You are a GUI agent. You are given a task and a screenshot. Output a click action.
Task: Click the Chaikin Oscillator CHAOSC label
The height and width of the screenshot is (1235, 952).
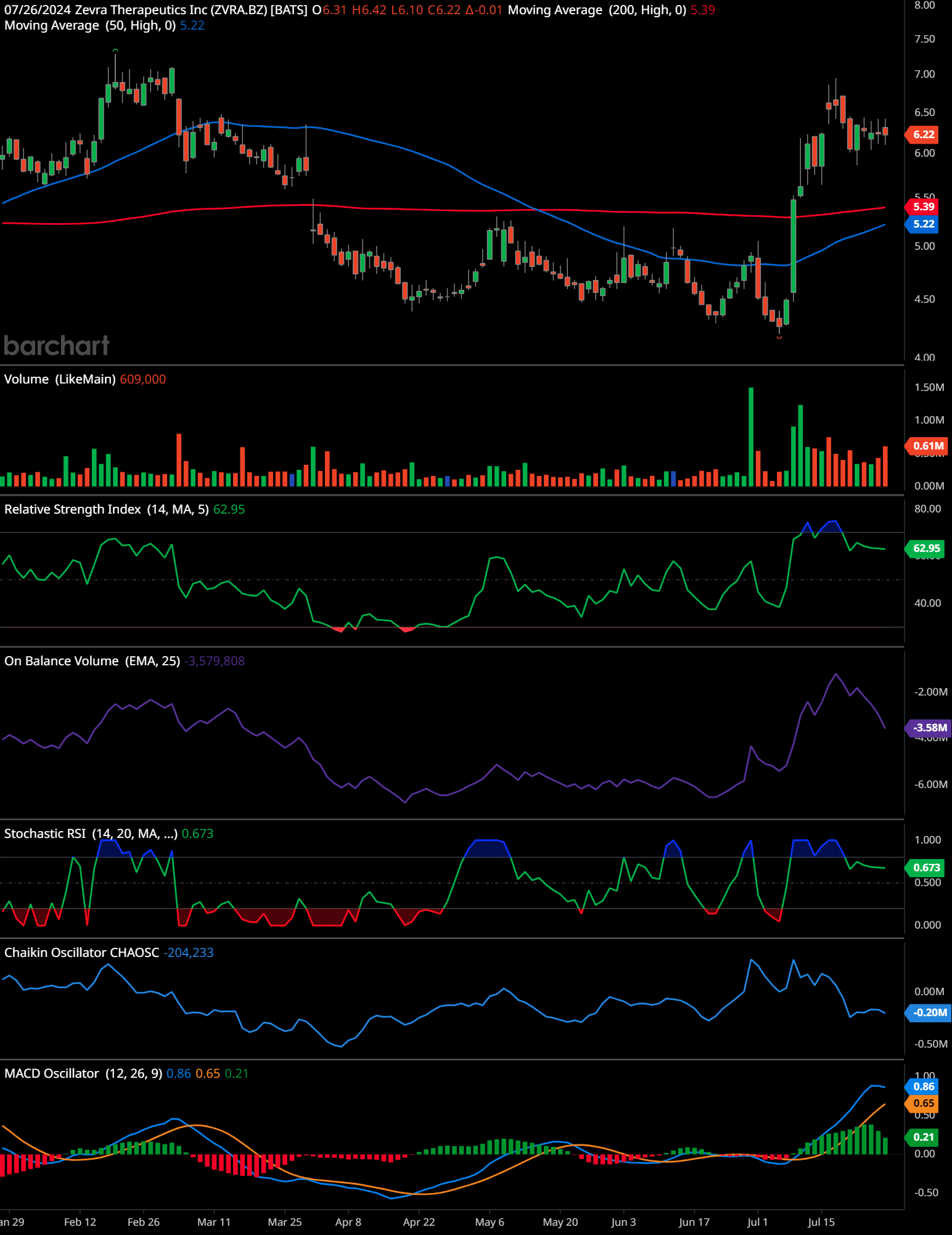pos(81,953)
